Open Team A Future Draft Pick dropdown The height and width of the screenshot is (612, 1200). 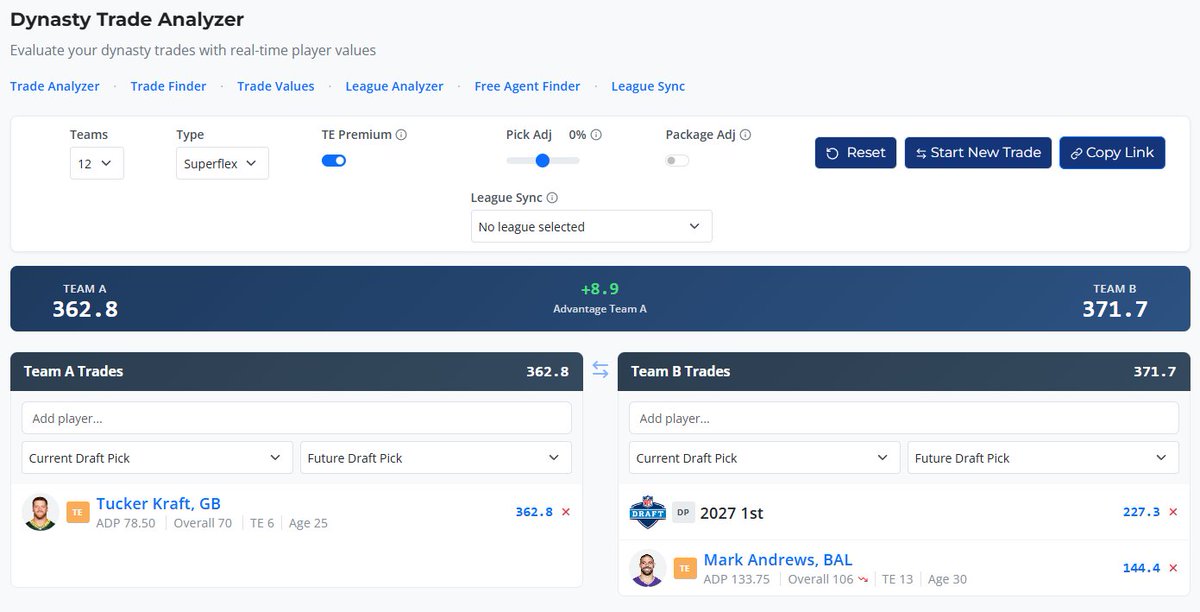coord(436,458)
